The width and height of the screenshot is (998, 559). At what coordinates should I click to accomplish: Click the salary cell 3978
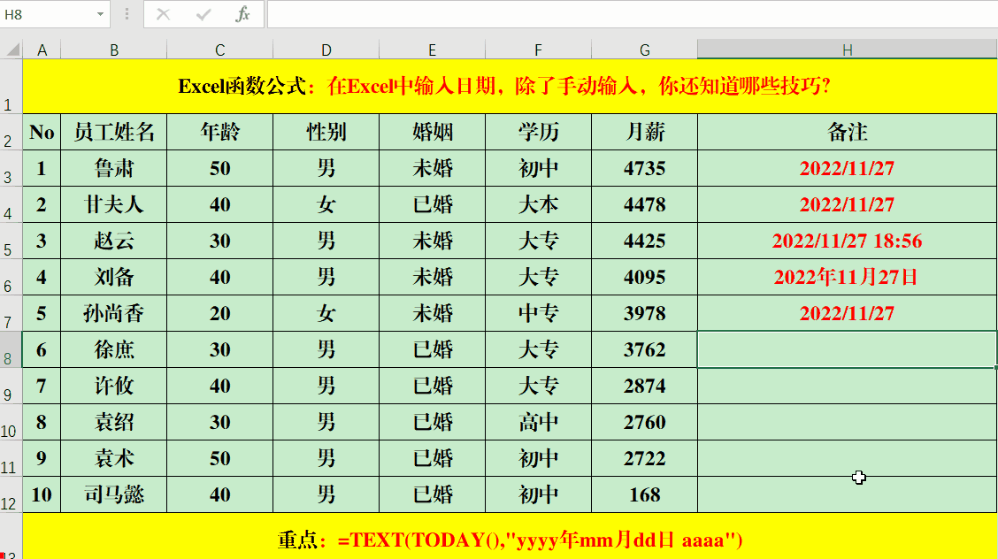click(x=645, y=313)
